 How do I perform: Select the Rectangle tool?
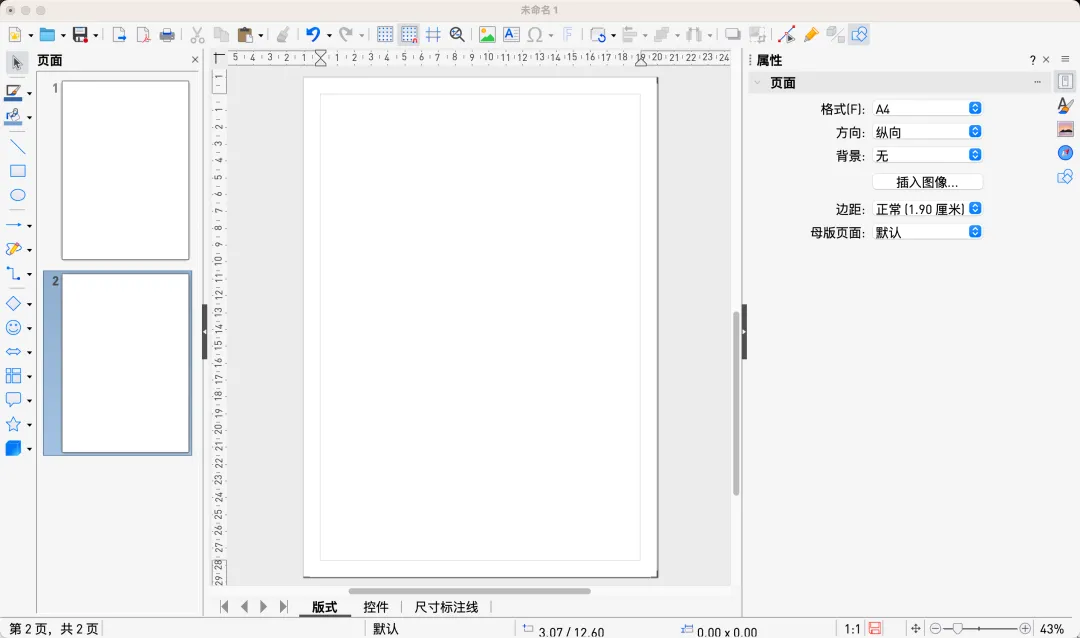[x=18, y=171]
